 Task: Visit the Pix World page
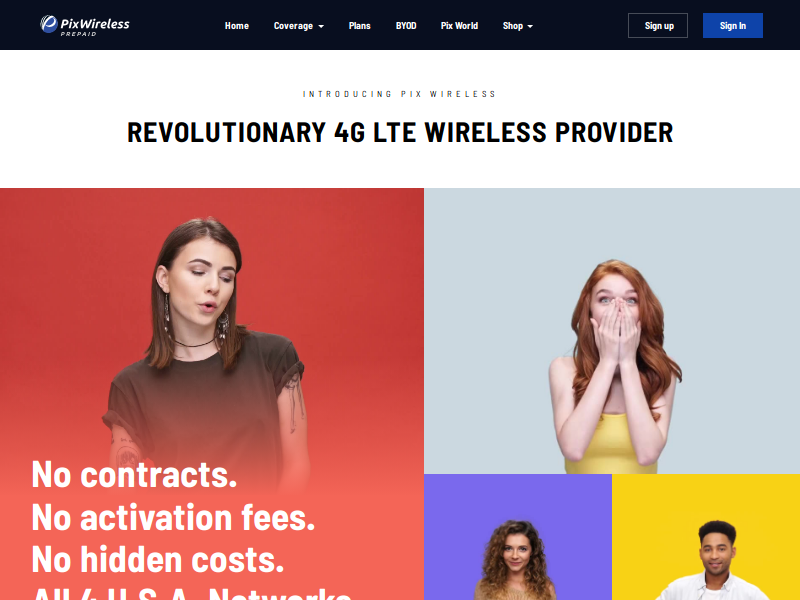pos(459,26)
